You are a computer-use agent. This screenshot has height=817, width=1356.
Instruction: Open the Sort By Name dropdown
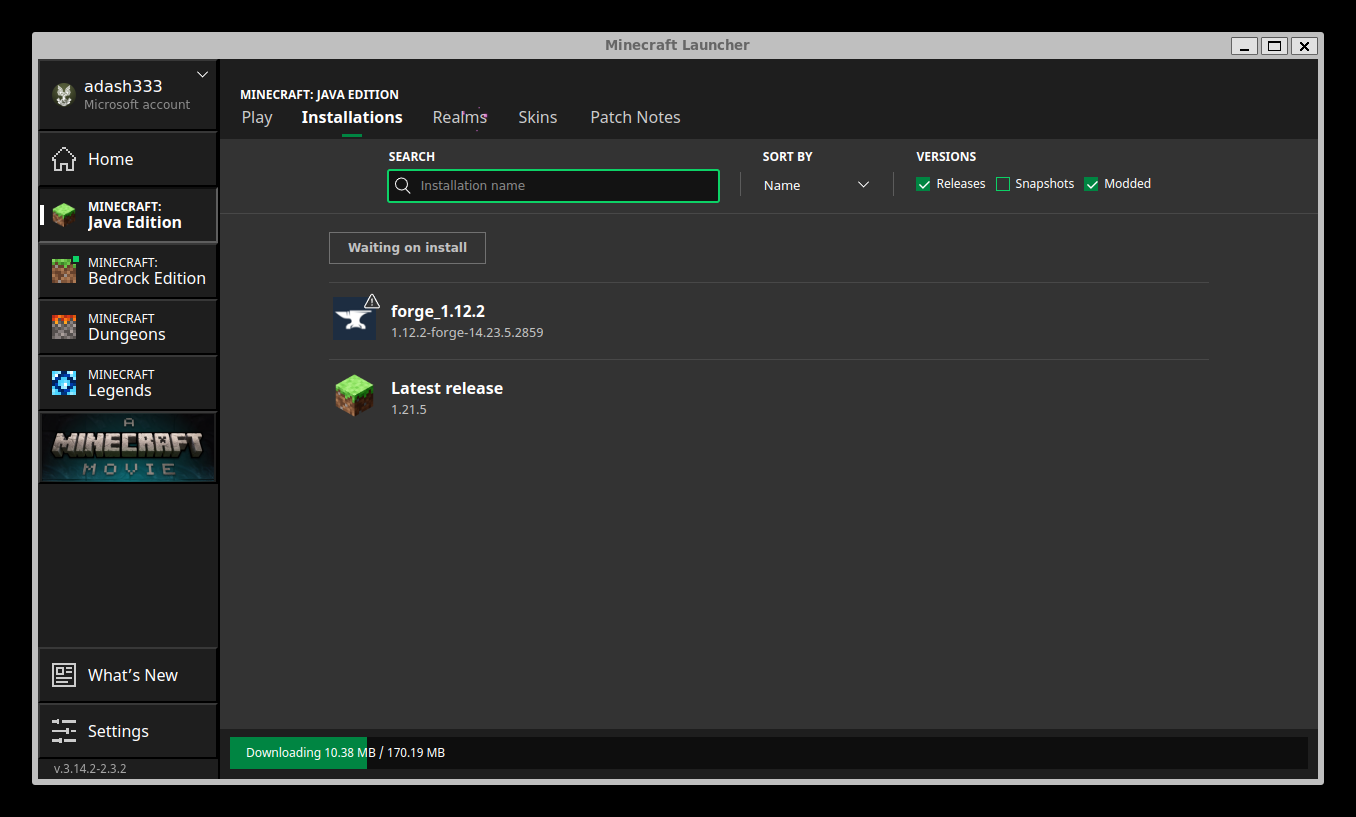(816, 185)
